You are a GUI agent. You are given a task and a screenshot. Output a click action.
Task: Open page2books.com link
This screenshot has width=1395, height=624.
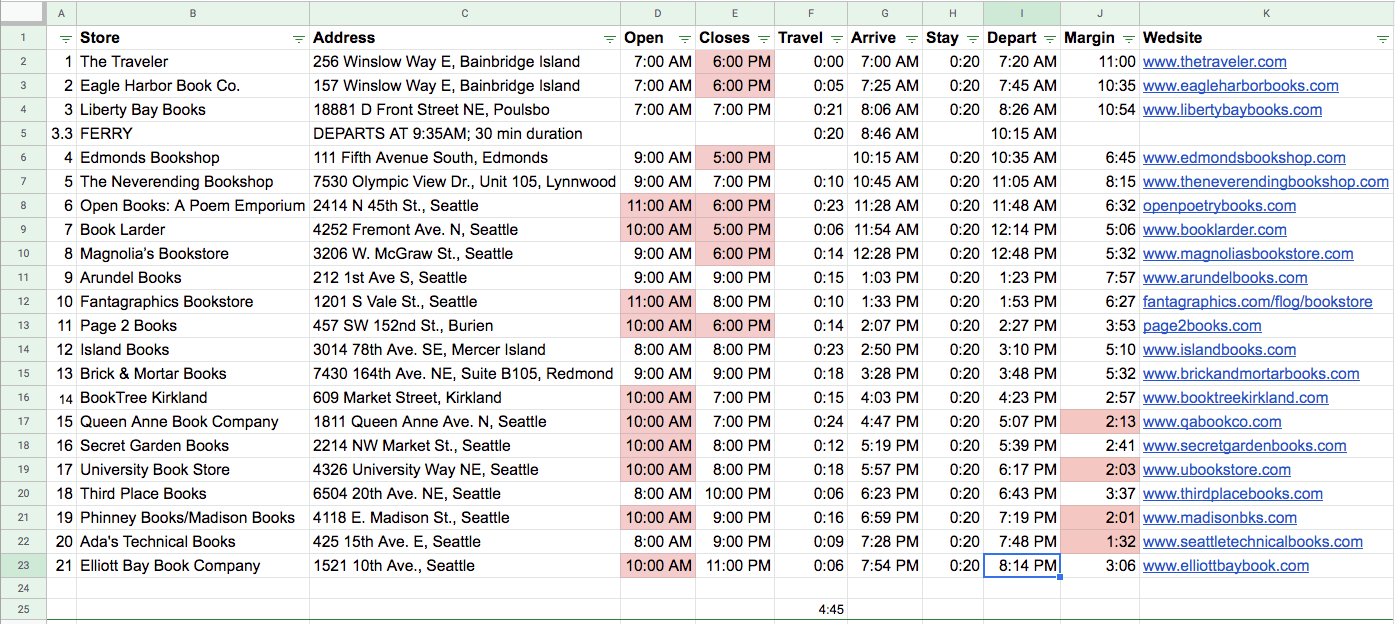pos(1202,326)
